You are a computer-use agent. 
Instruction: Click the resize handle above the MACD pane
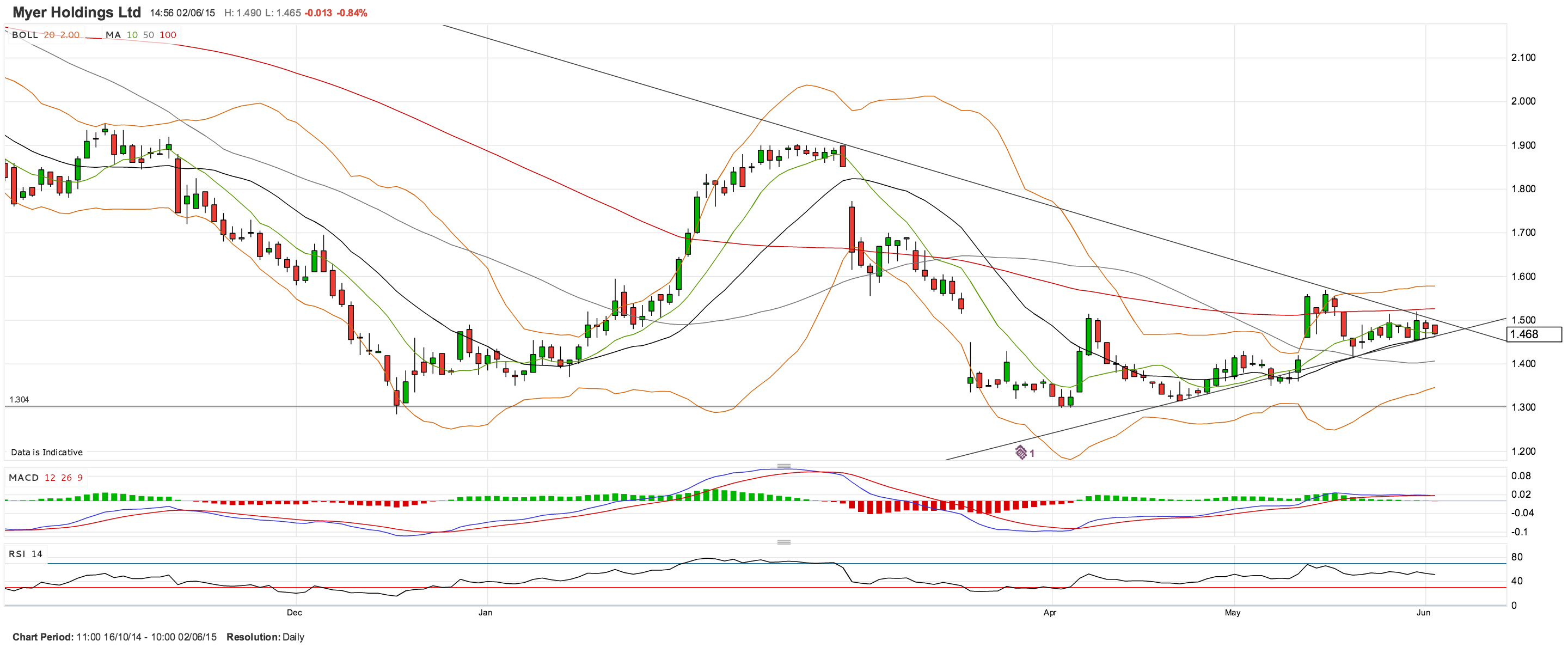pyautogui.click(x=784, y=466)
